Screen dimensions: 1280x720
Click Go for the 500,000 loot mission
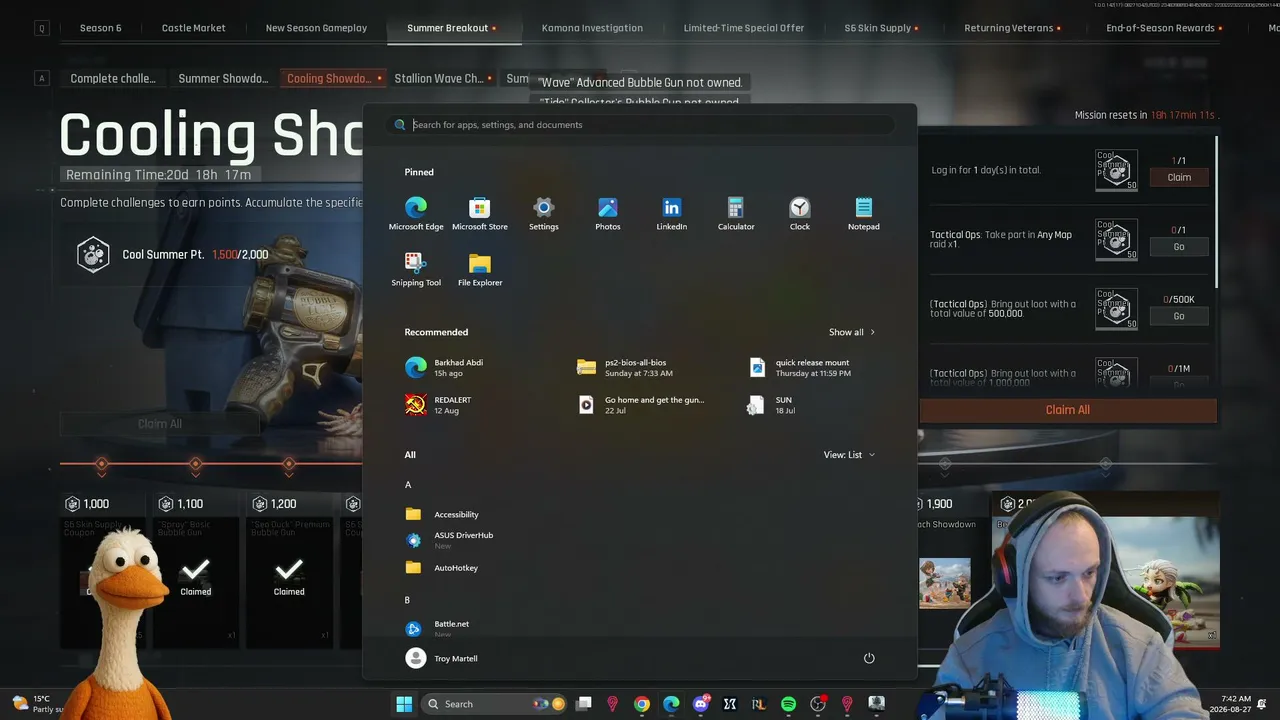point(1179,316)
